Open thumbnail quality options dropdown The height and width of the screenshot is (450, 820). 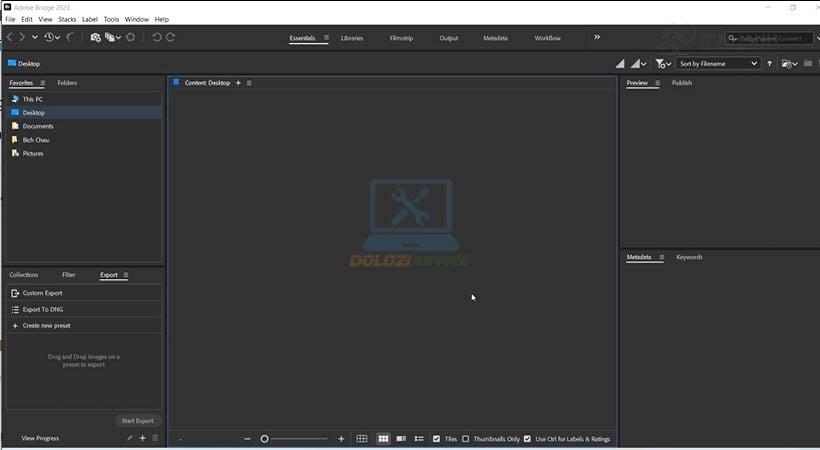click(638, 63)
